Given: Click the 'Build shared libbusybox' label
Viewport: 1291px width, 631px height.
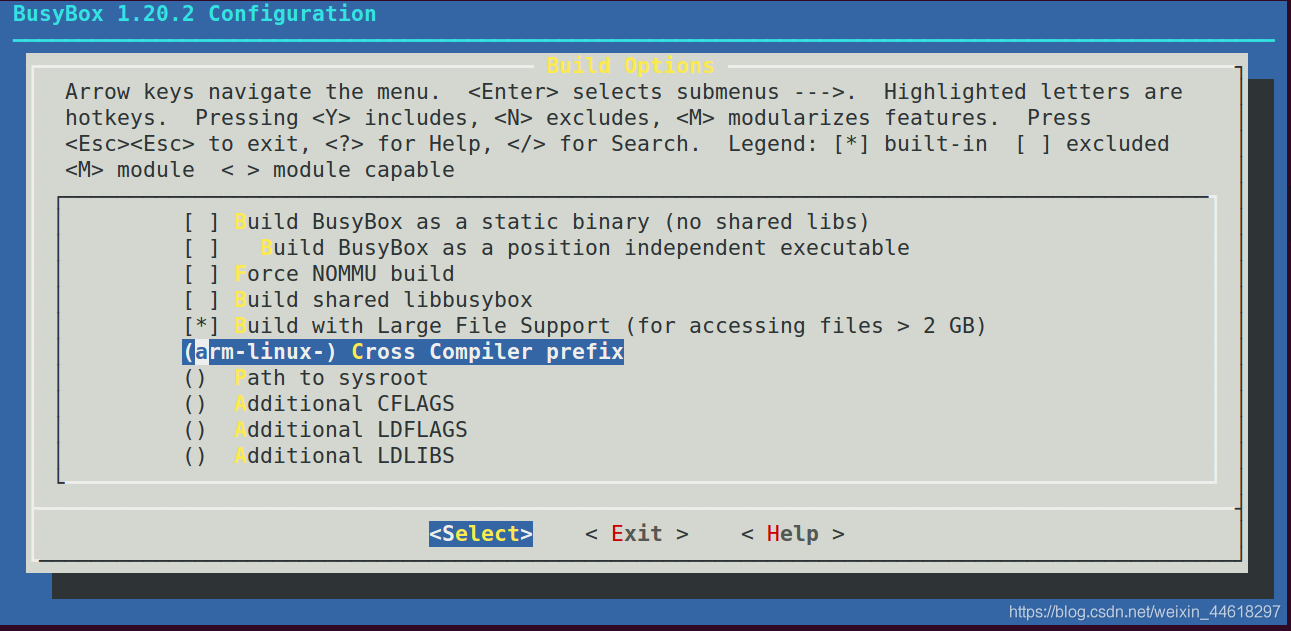Looking at the screenshot, I should pos(384,300).
